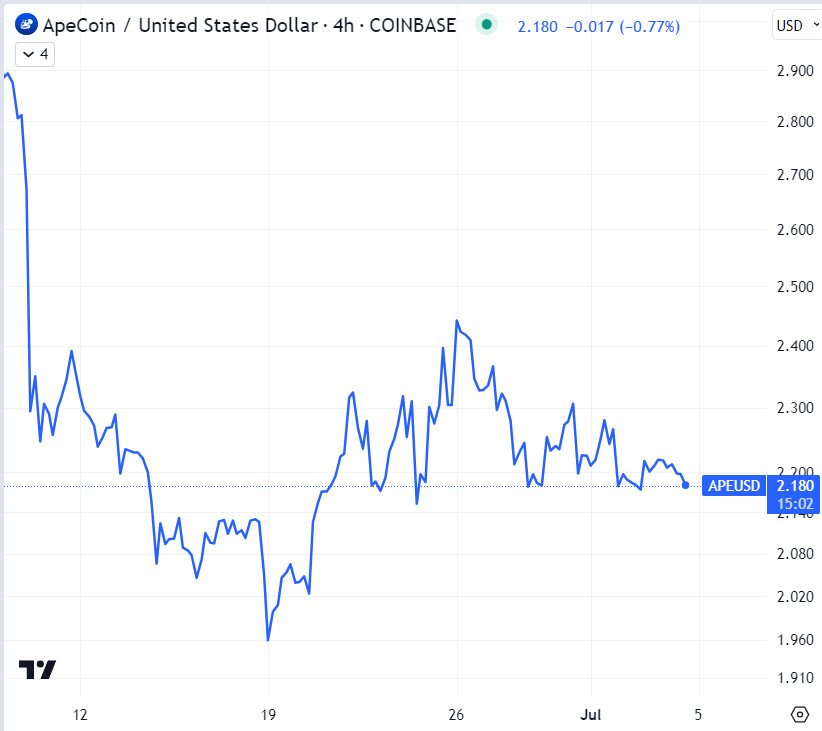Click the 4h interval label
822x731 pixels.
(337, 25)
